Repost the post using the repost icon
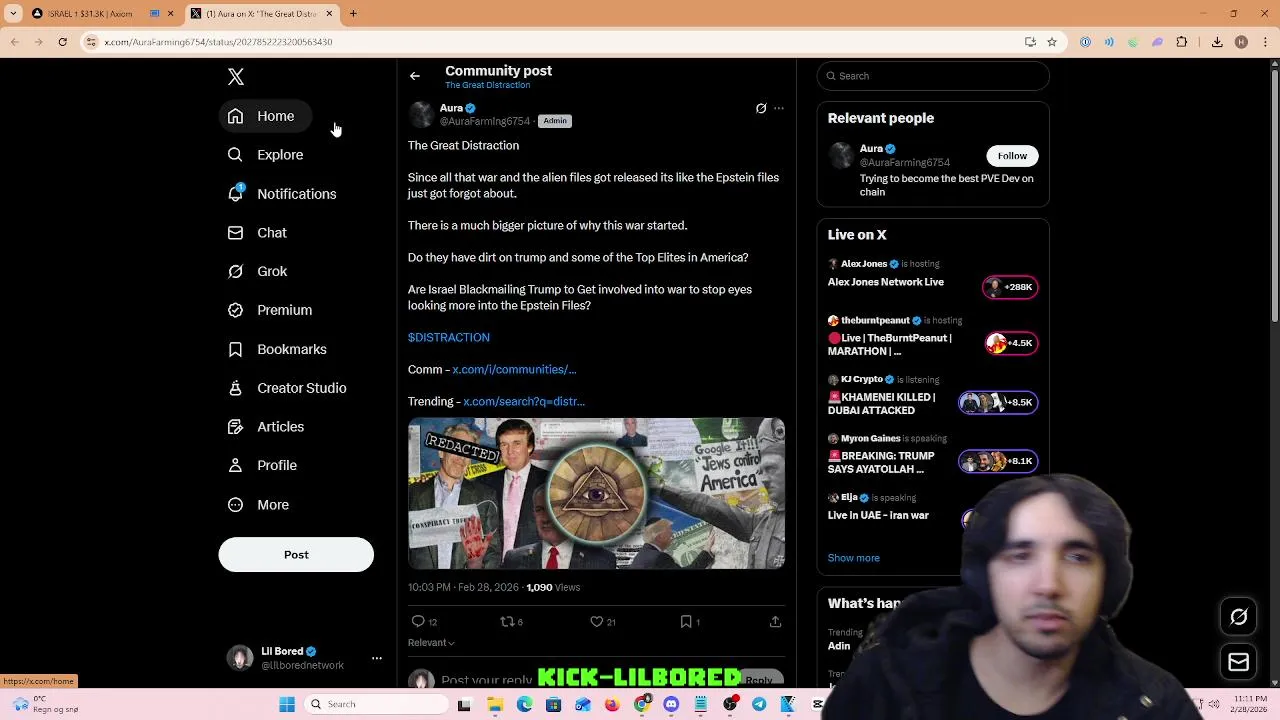Image resolution: width=1280 pixels, height=720 pixels. click(x=507, y=622)
